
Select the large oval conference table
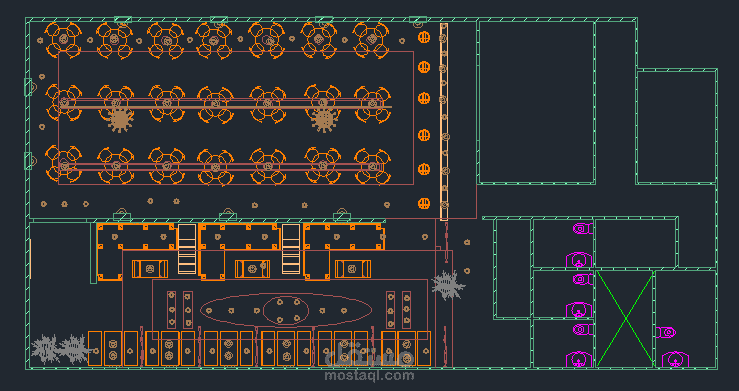coord(286,310)
